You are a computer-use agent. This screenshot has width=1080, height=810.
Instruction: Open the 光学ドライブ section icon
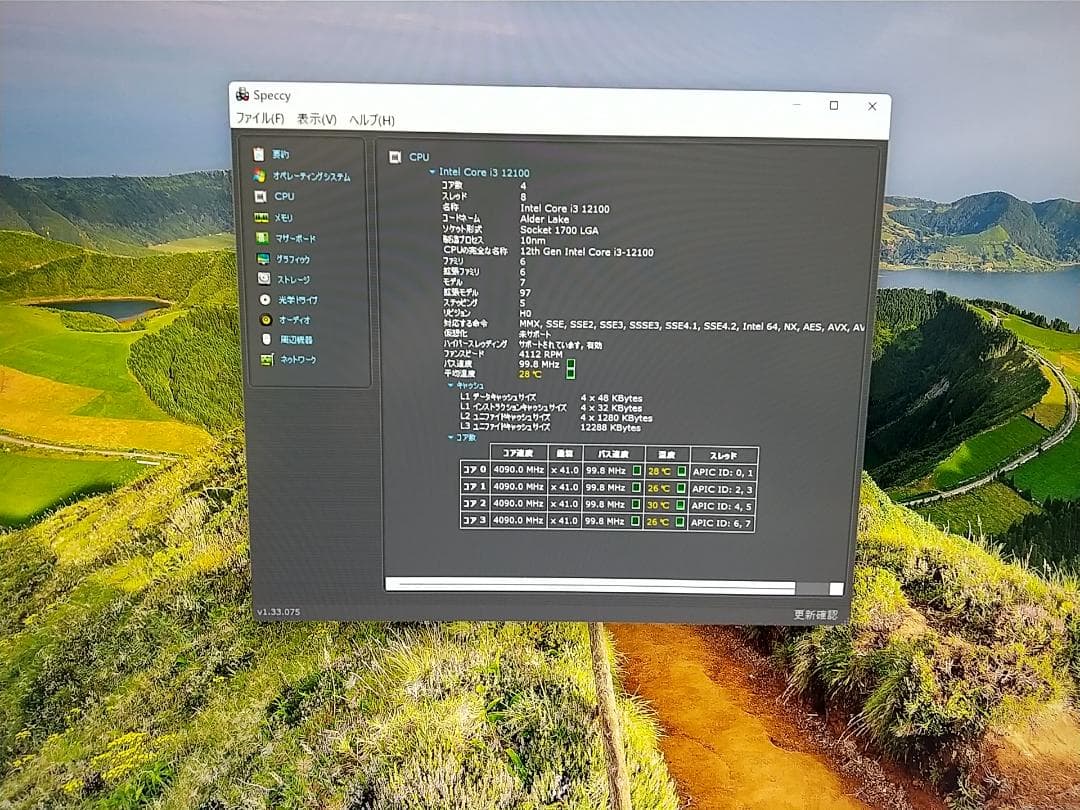point(265,300)
